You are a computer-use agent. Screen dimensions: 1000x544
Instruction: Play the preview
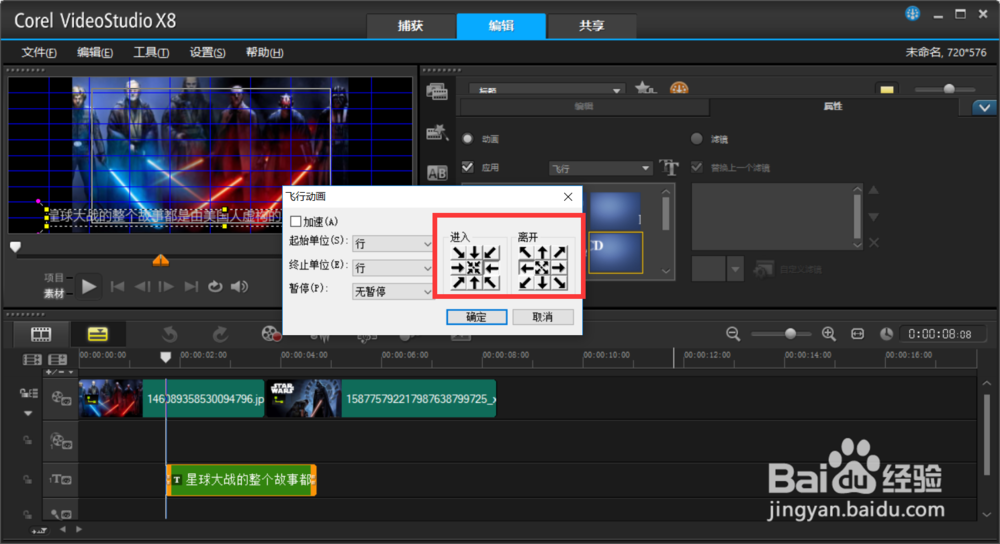point(89,287)
